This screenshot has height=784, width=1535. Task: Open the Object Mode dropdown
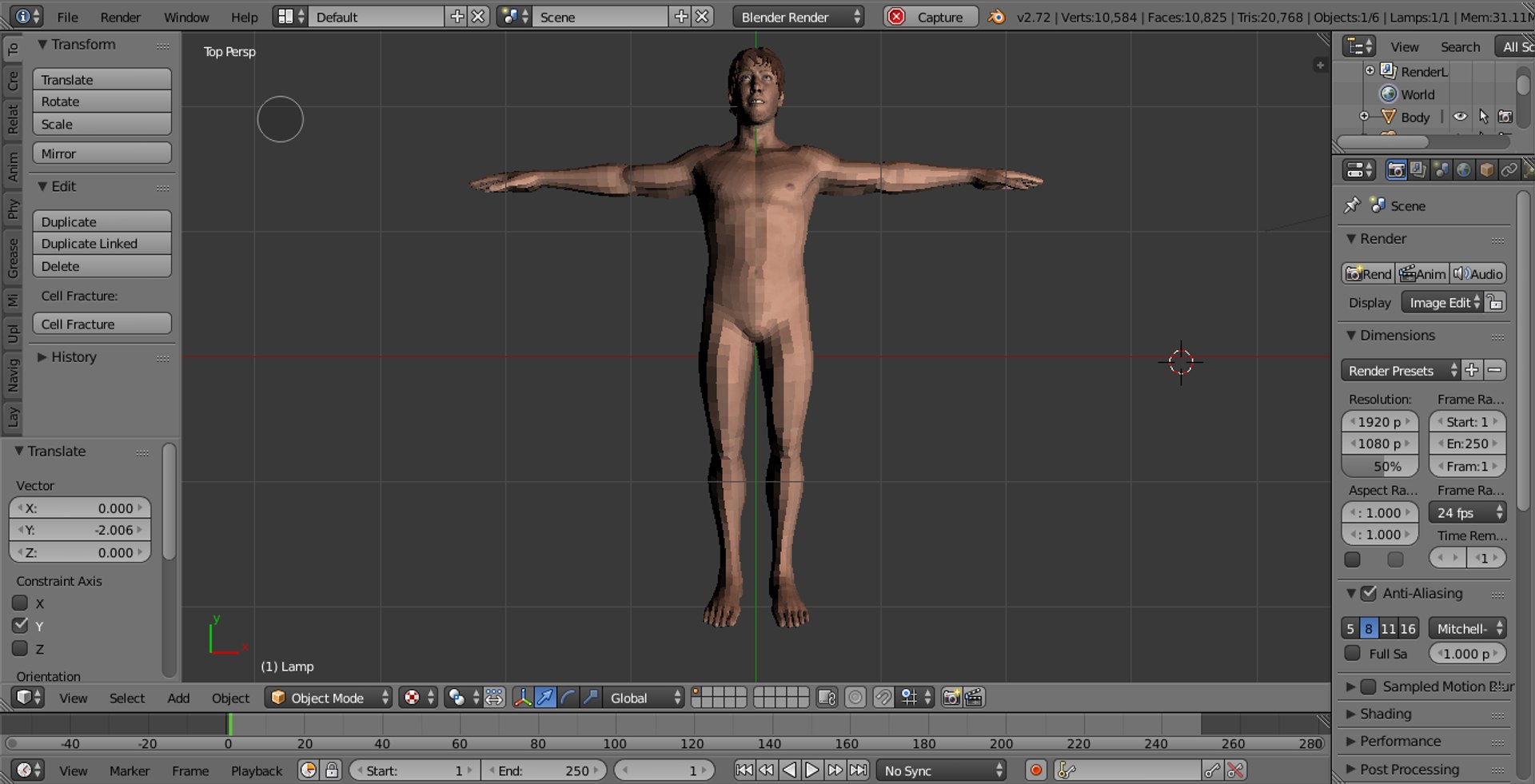click(x=329, y=698)
